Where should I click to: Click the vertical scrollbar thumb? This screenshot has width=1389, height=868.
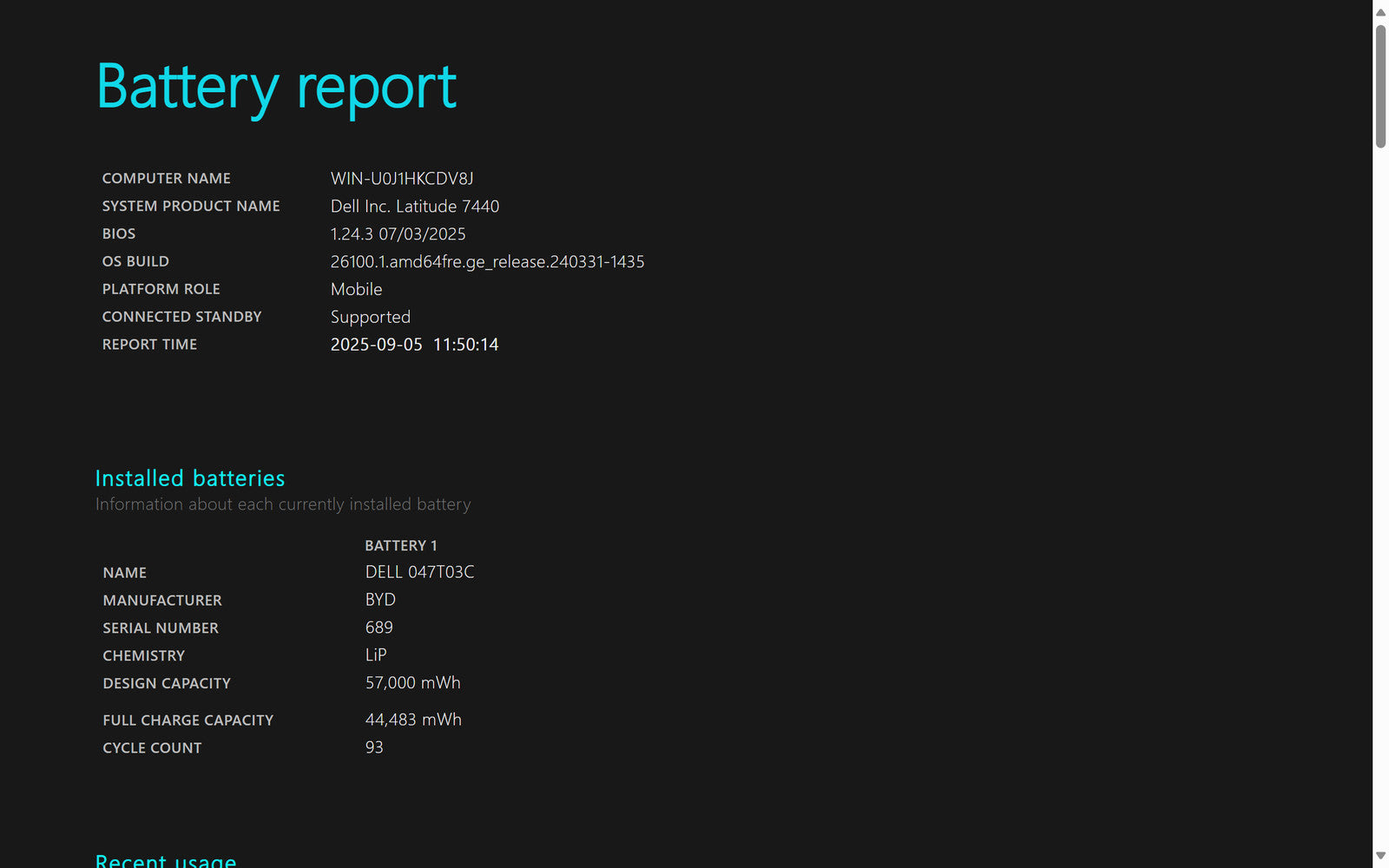(x=1380, y=87)
